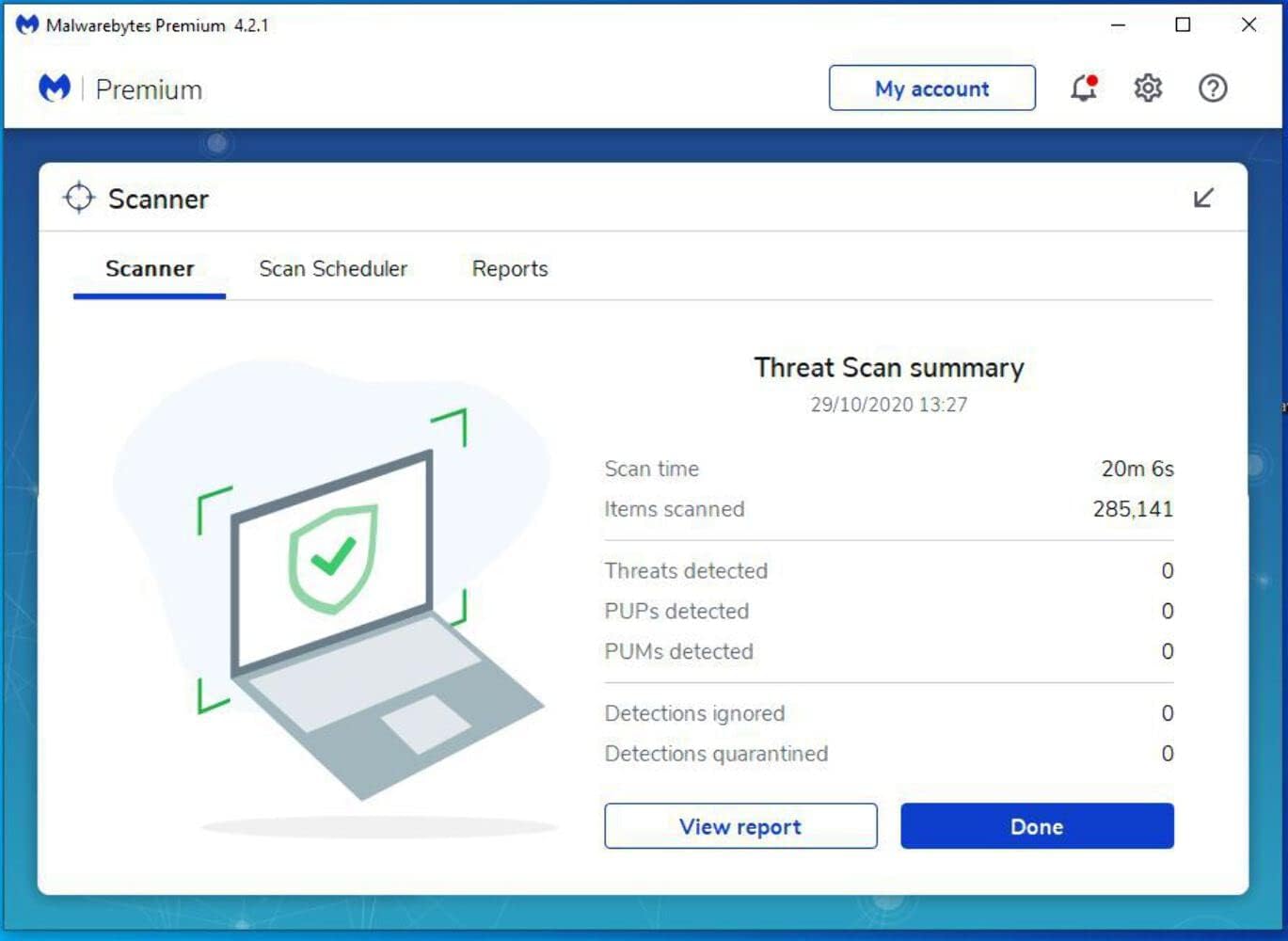1288x941 pixels.
Task: Select the Scanner tab
Action: click(x=150, y=269)
